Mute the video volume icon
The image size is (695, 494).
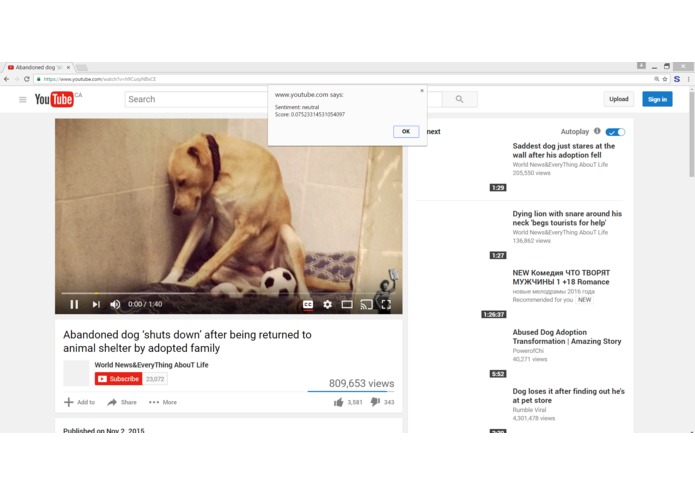(x=115, y=304)
